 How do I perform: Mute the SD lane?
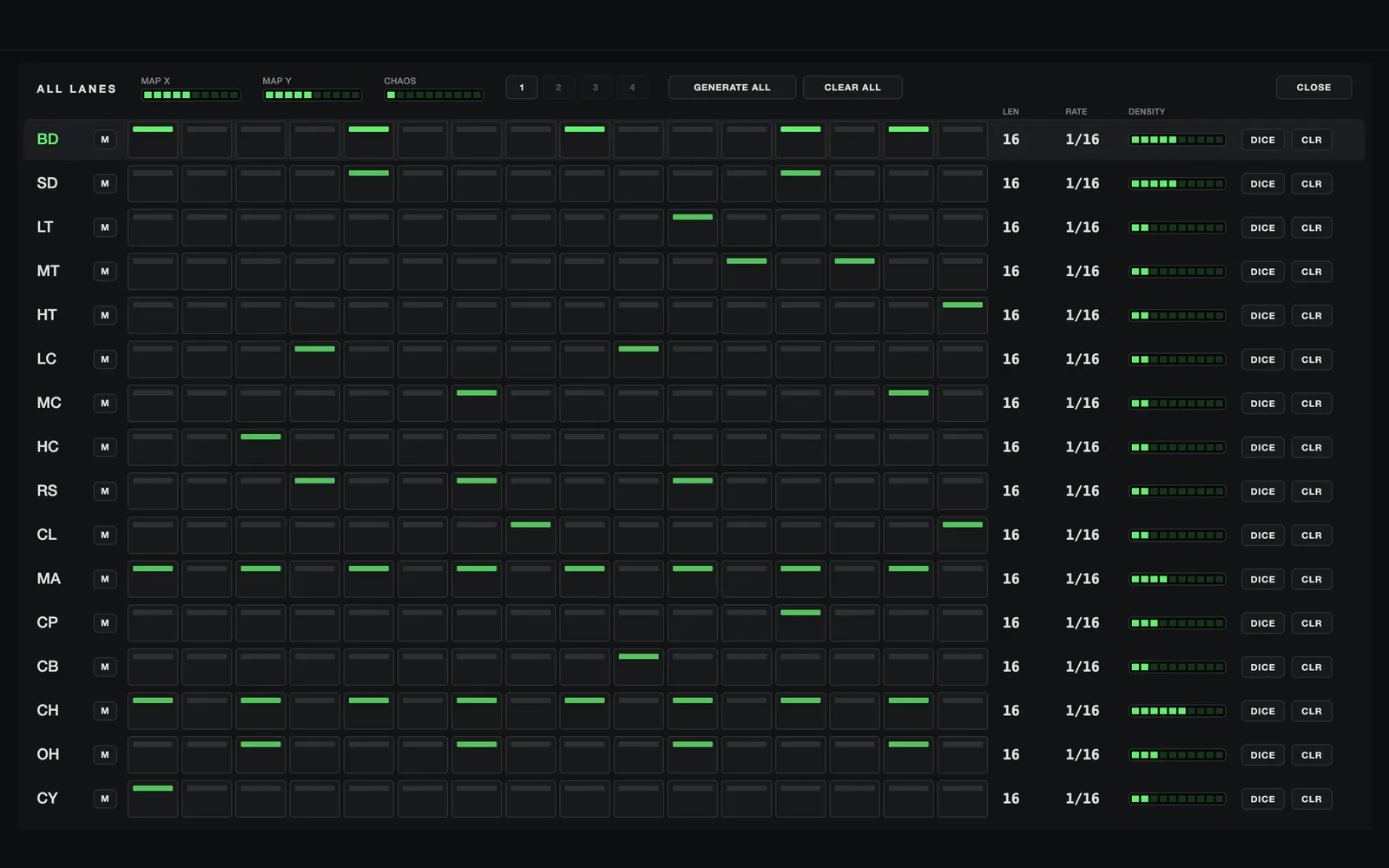pos(105,184)
